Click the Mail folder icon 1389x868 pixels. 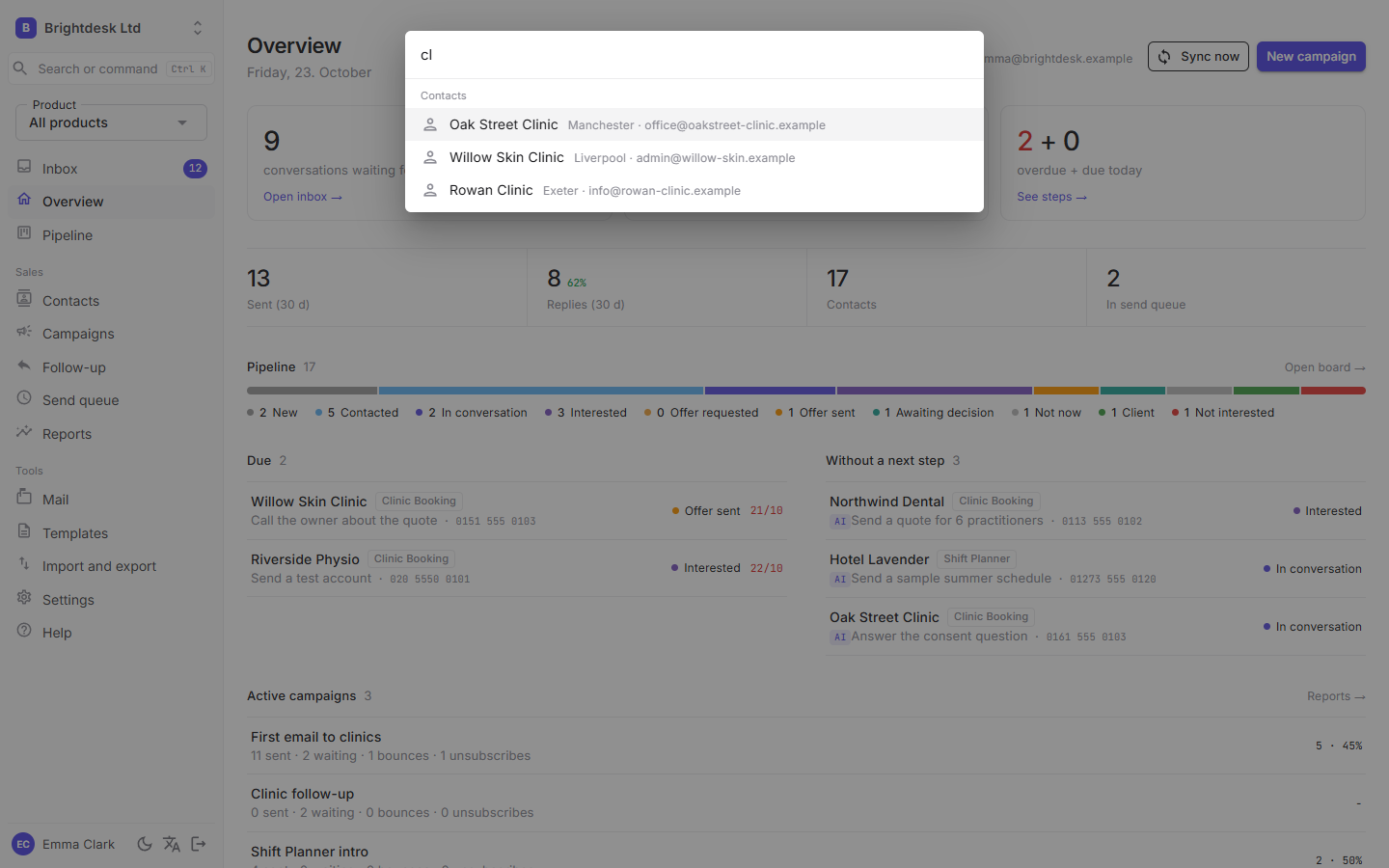24,498
